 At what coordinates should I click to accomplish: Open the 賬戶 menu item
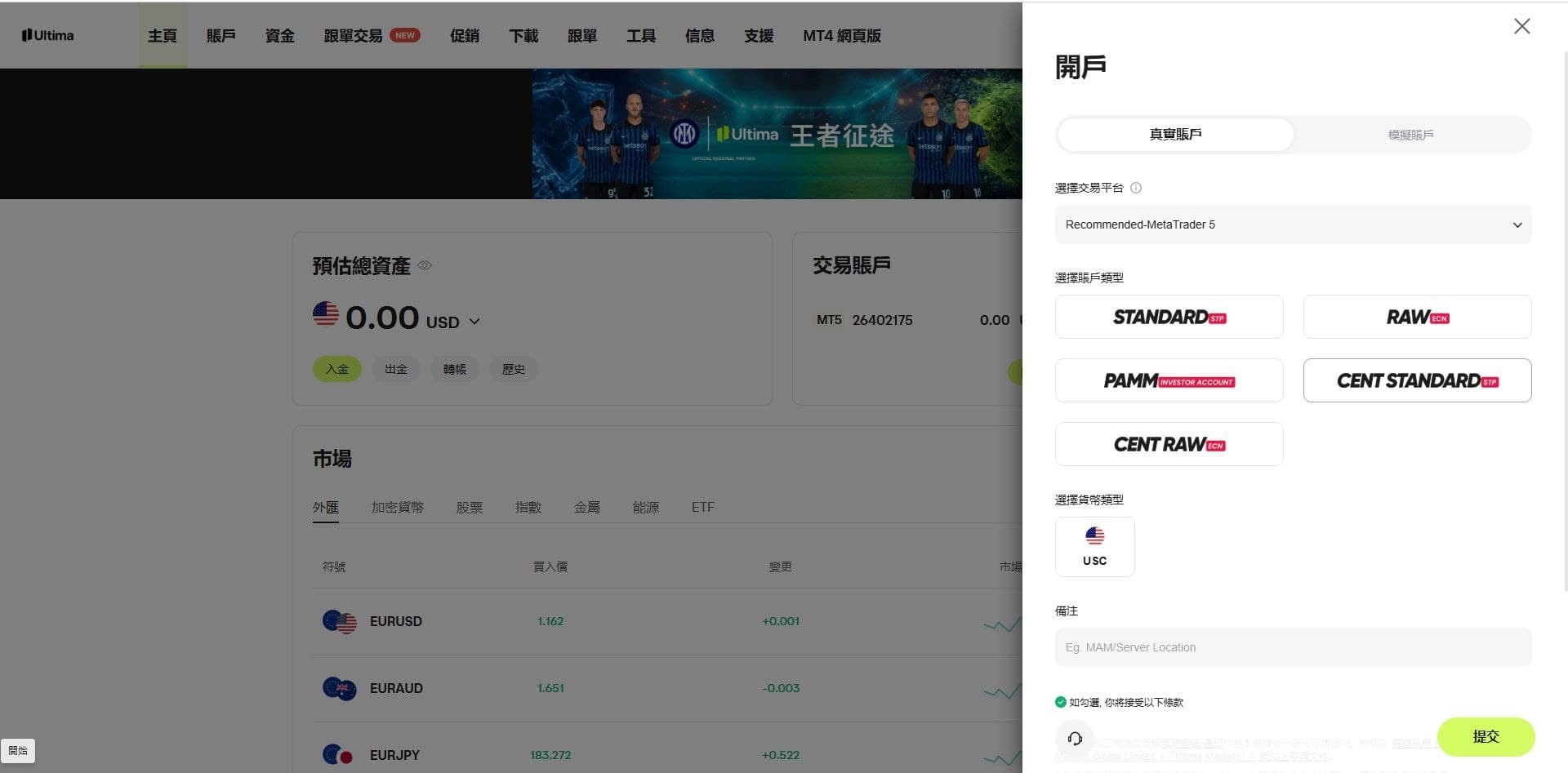coord(221,36)
